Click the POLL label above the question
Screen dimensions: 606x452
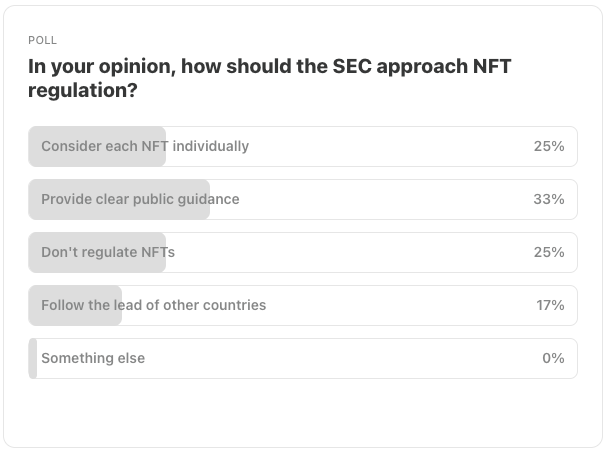coord(43,40)
